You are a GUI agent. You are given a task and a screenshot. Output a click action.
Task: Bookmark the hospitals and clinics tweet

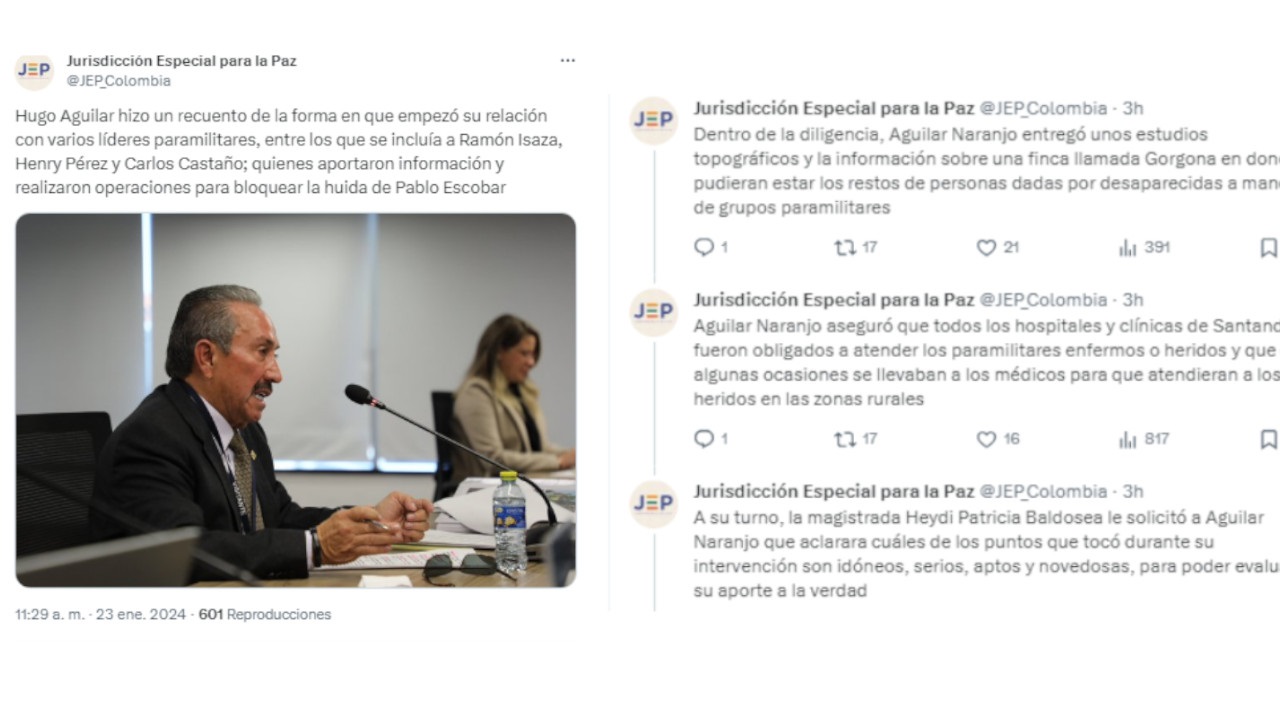click(1268, 439)
